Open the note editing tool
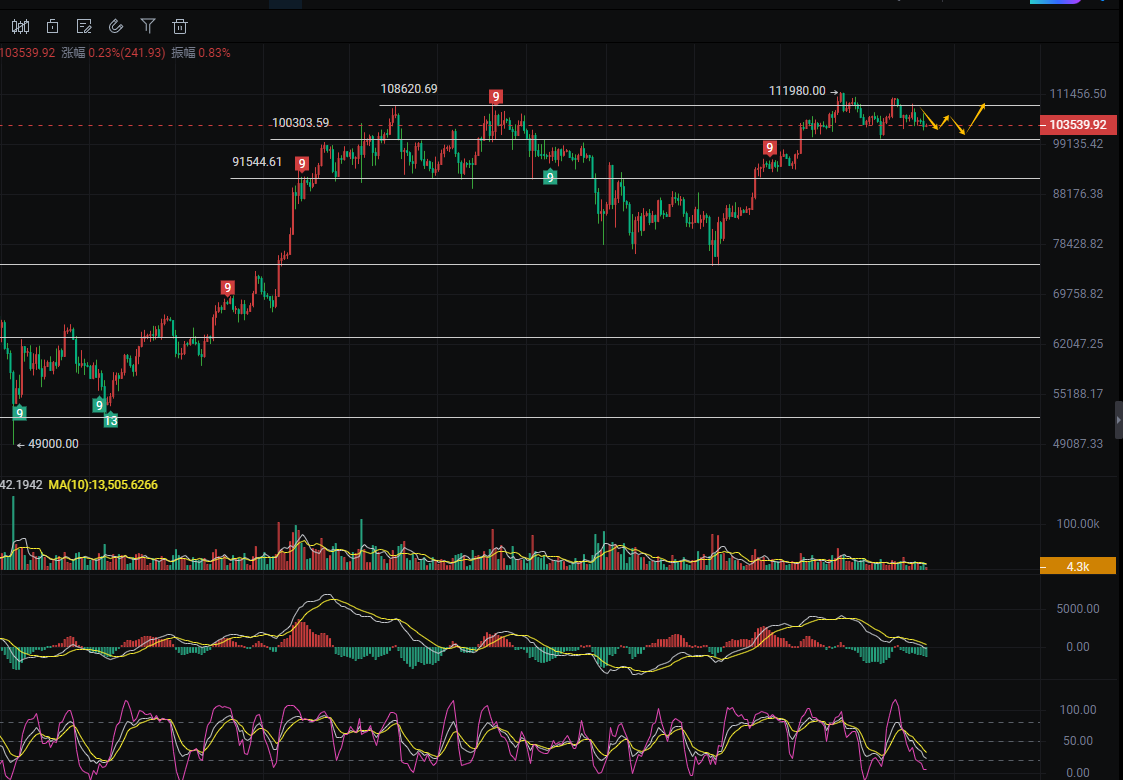The width and height of the screenshot is (1123, 780). click(84, 27)
